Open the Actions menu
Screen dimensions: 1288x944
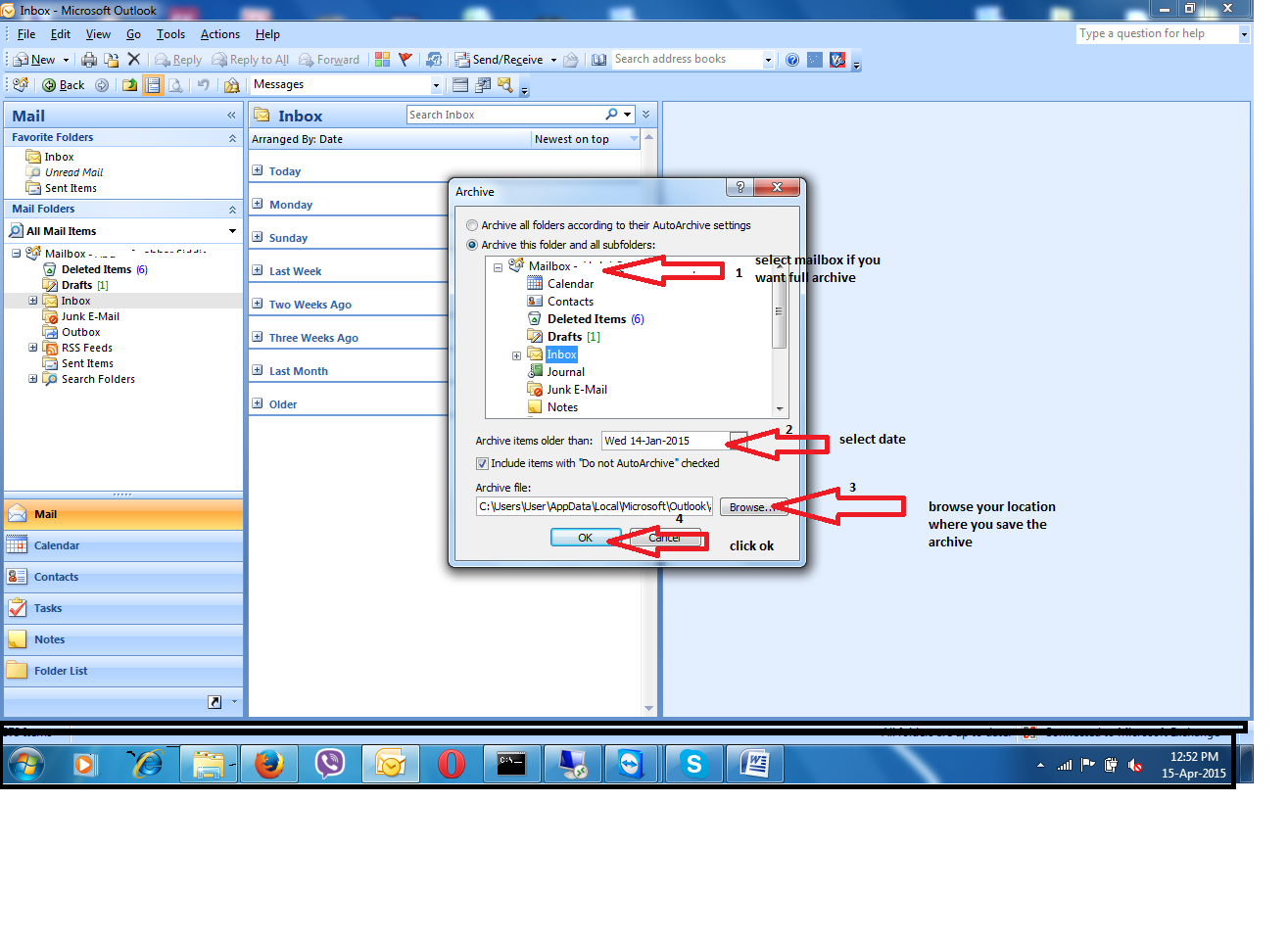coord(220,34)
